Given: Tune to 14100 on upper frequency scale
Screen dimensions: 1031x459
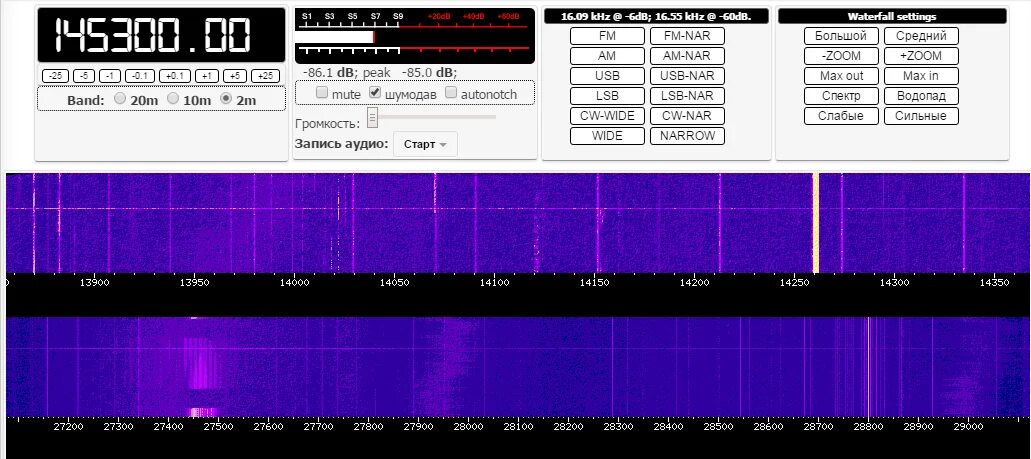Looking at the screenshot, I should point(494,283).
